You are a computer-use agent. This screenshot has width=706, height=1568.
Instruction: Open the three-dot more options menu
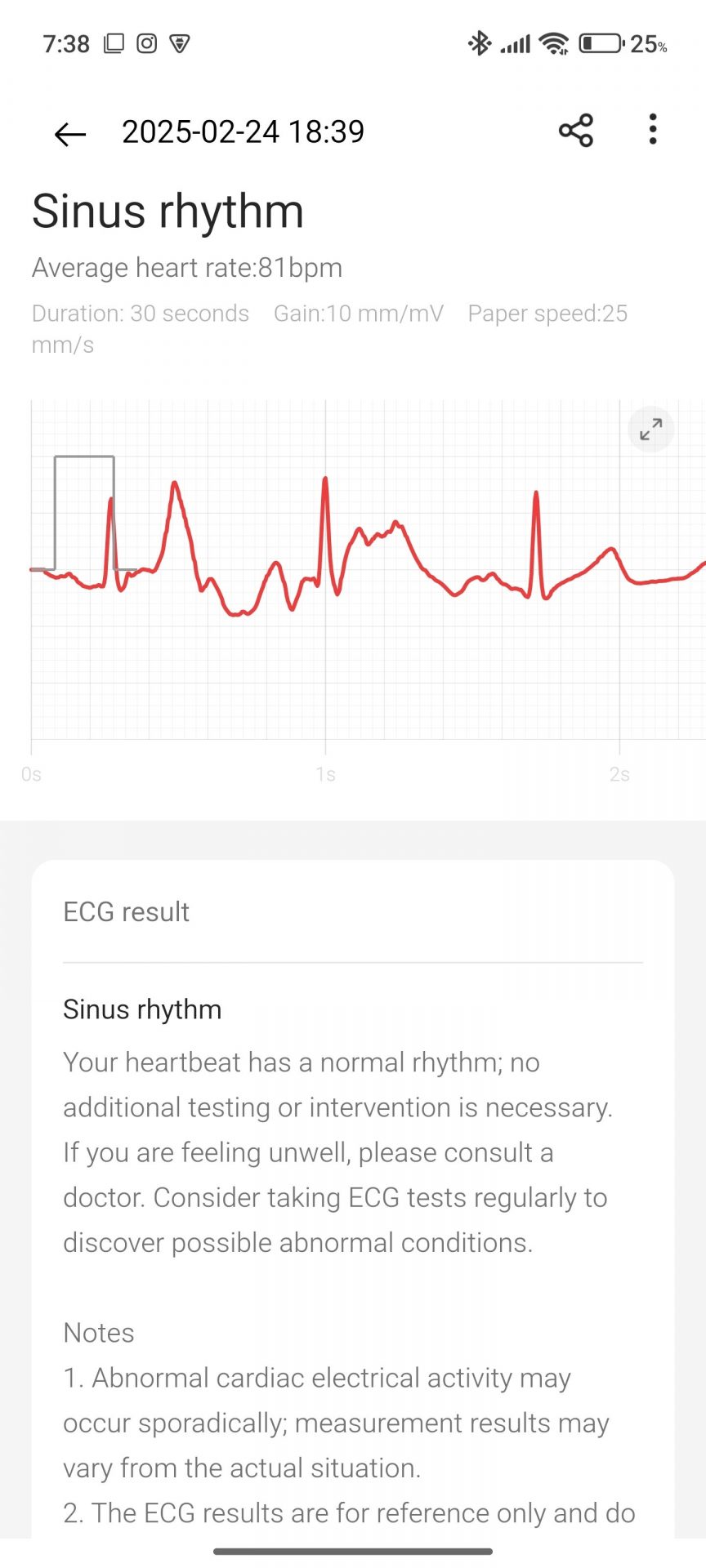click(652, 130)
